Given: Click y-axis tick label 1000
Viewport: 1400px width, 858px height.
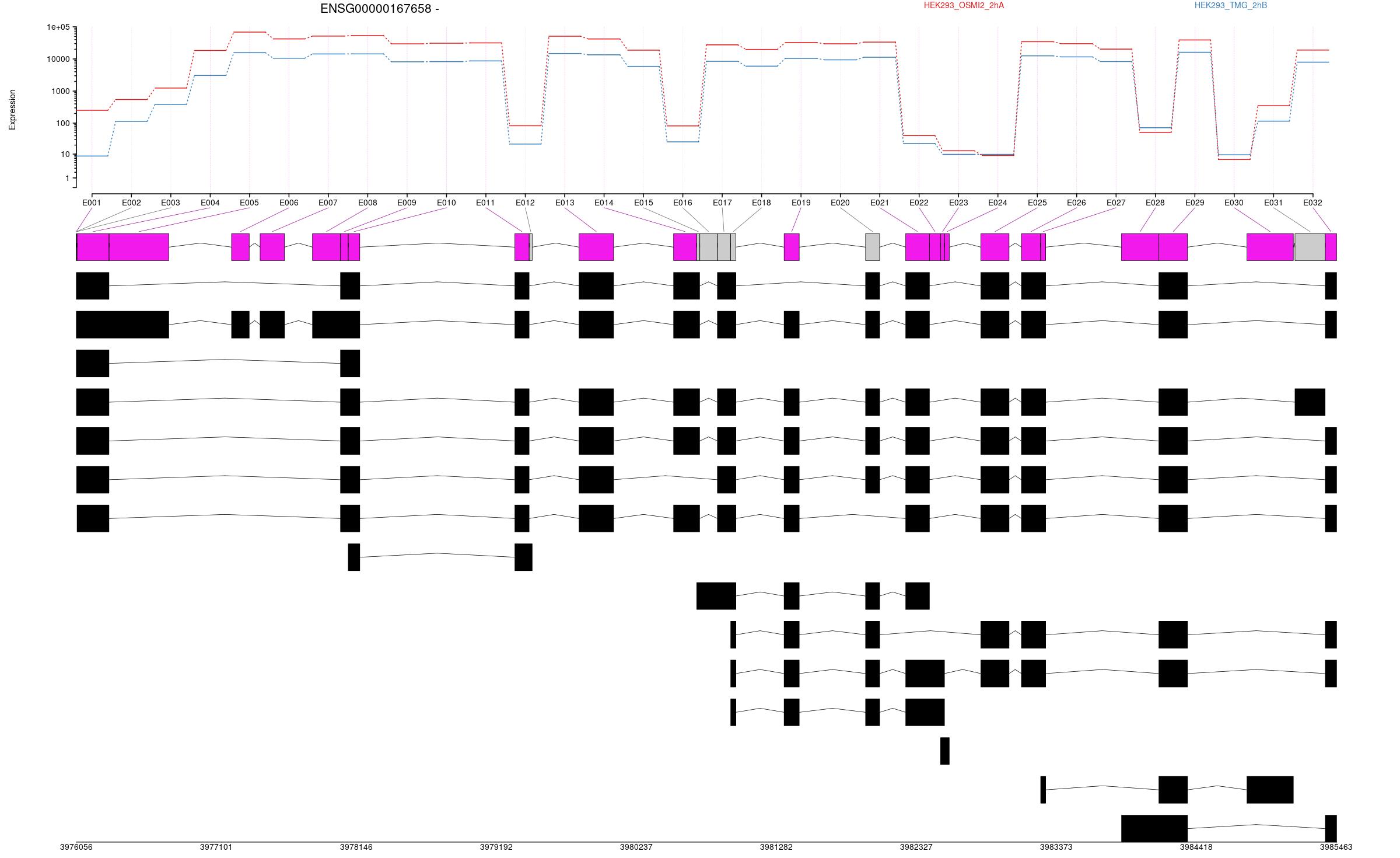Looking at the screenshot, I should click(61, 91).
